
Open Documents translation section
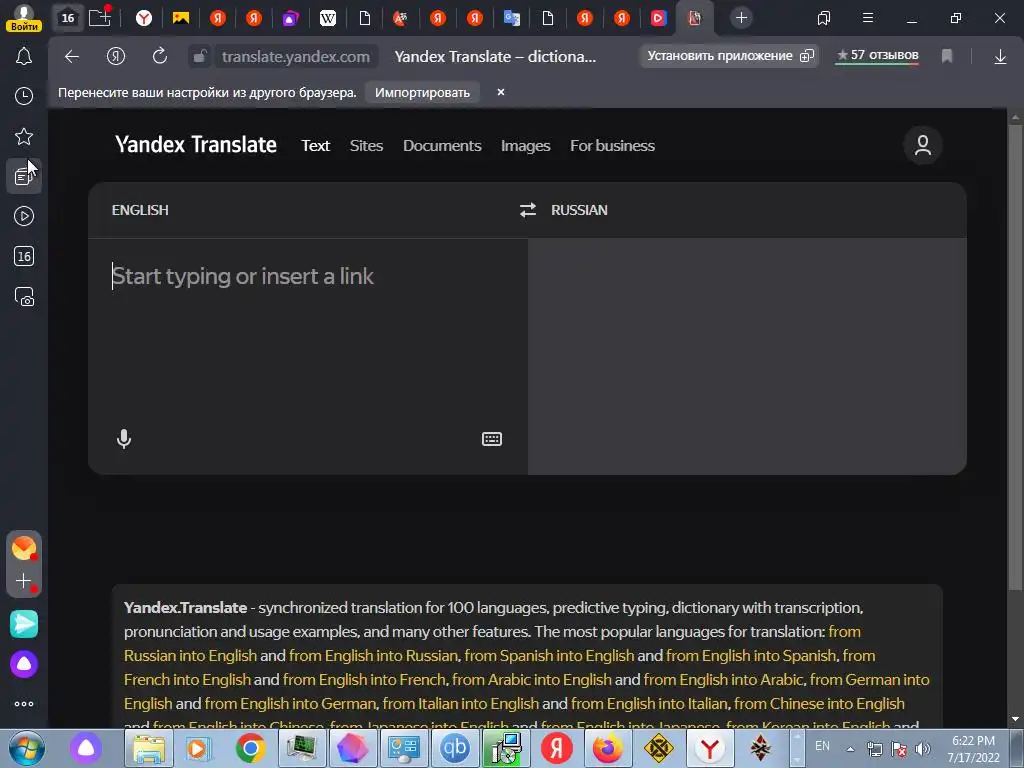point(442,146)
